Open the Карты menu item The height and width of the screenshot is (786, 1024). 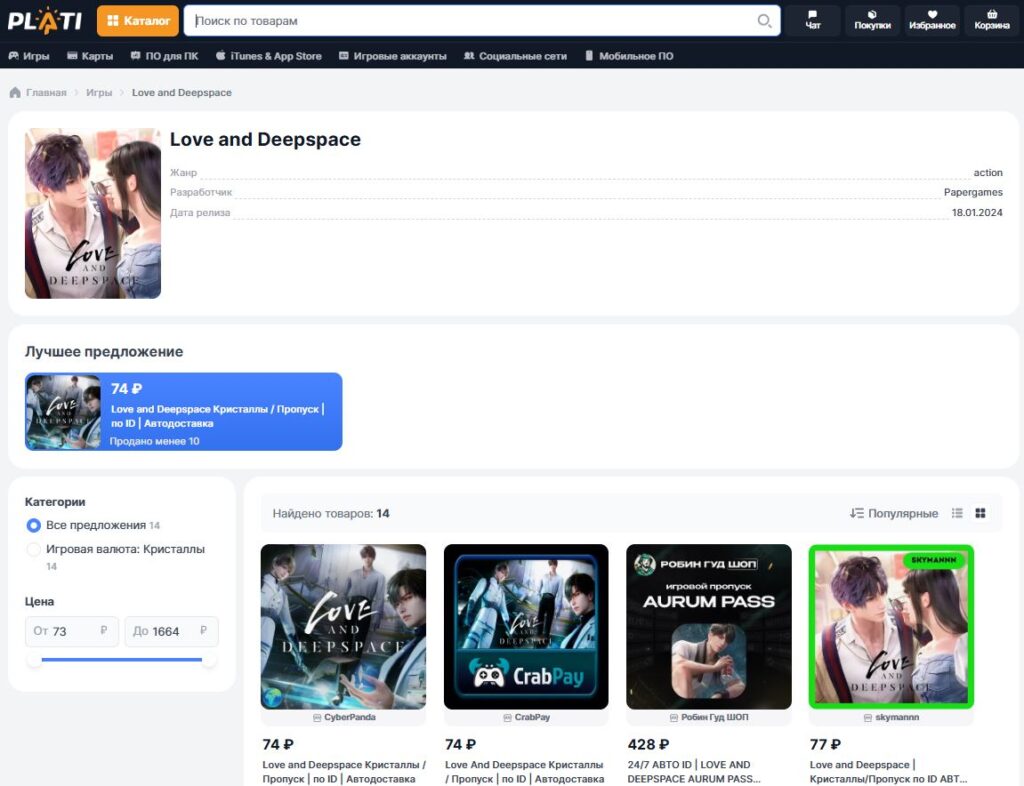(x=90, y=56)
